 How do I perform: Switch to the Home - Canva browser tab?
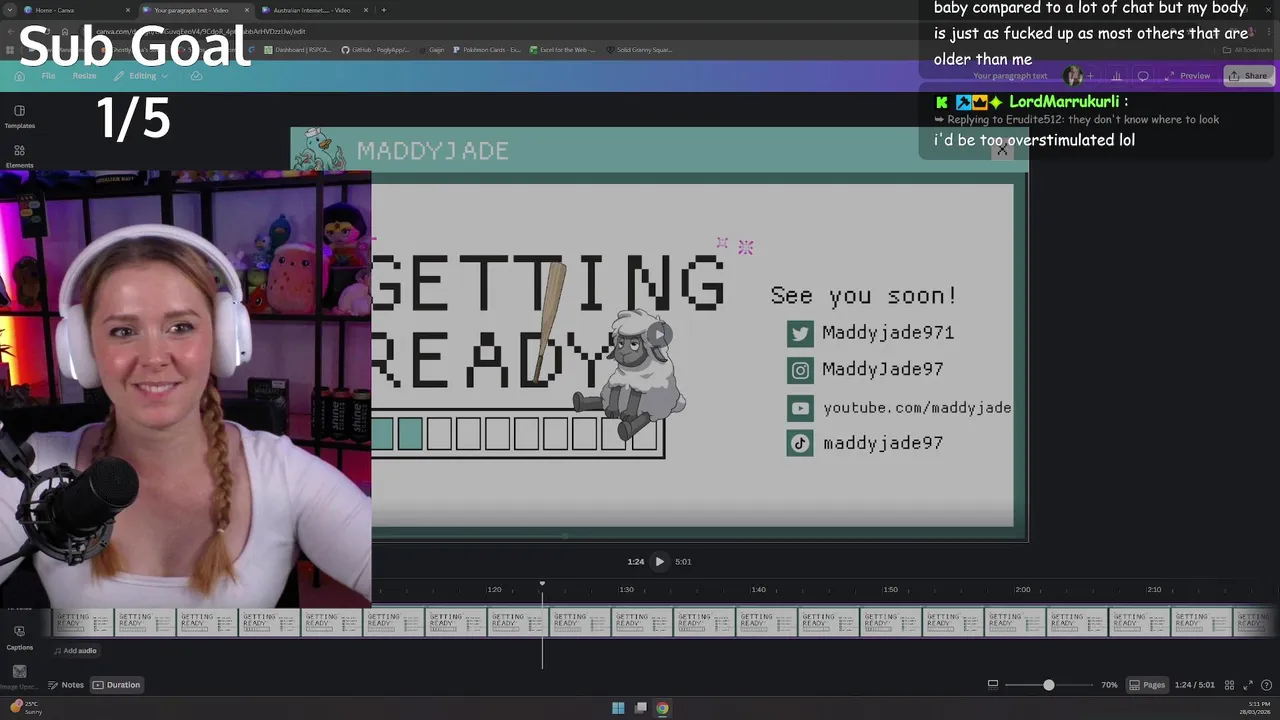(77, 10)
